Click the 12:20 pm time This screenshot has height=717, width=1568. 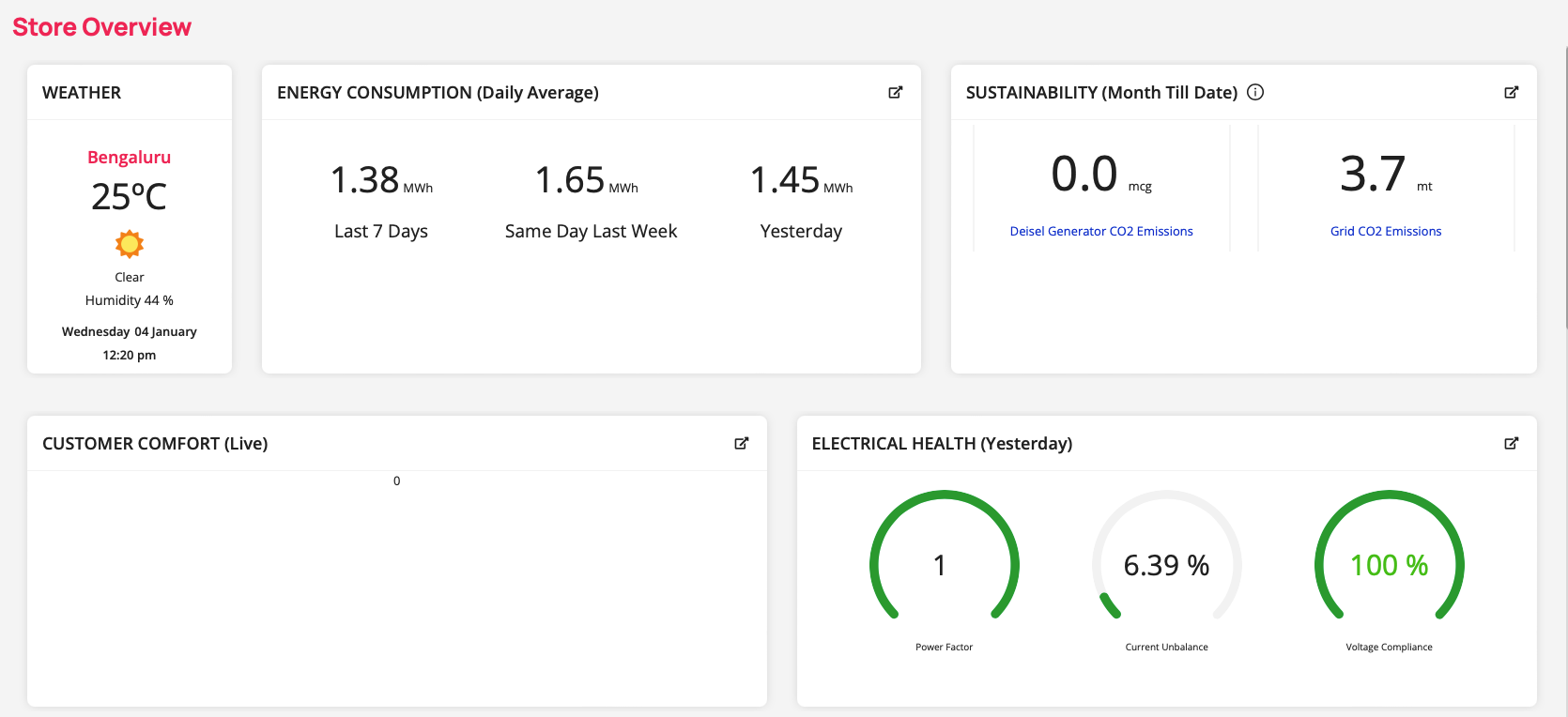click(x=130, y=355)
